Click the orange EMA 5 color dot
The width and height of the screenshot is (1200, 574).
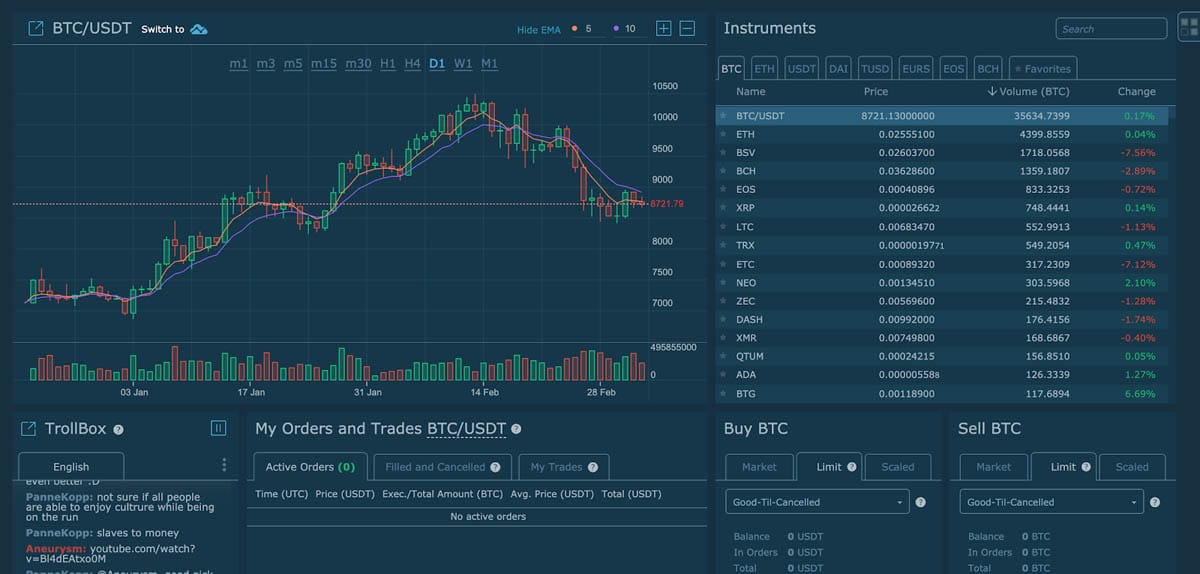pyautogui.click(x=574, y=29)
